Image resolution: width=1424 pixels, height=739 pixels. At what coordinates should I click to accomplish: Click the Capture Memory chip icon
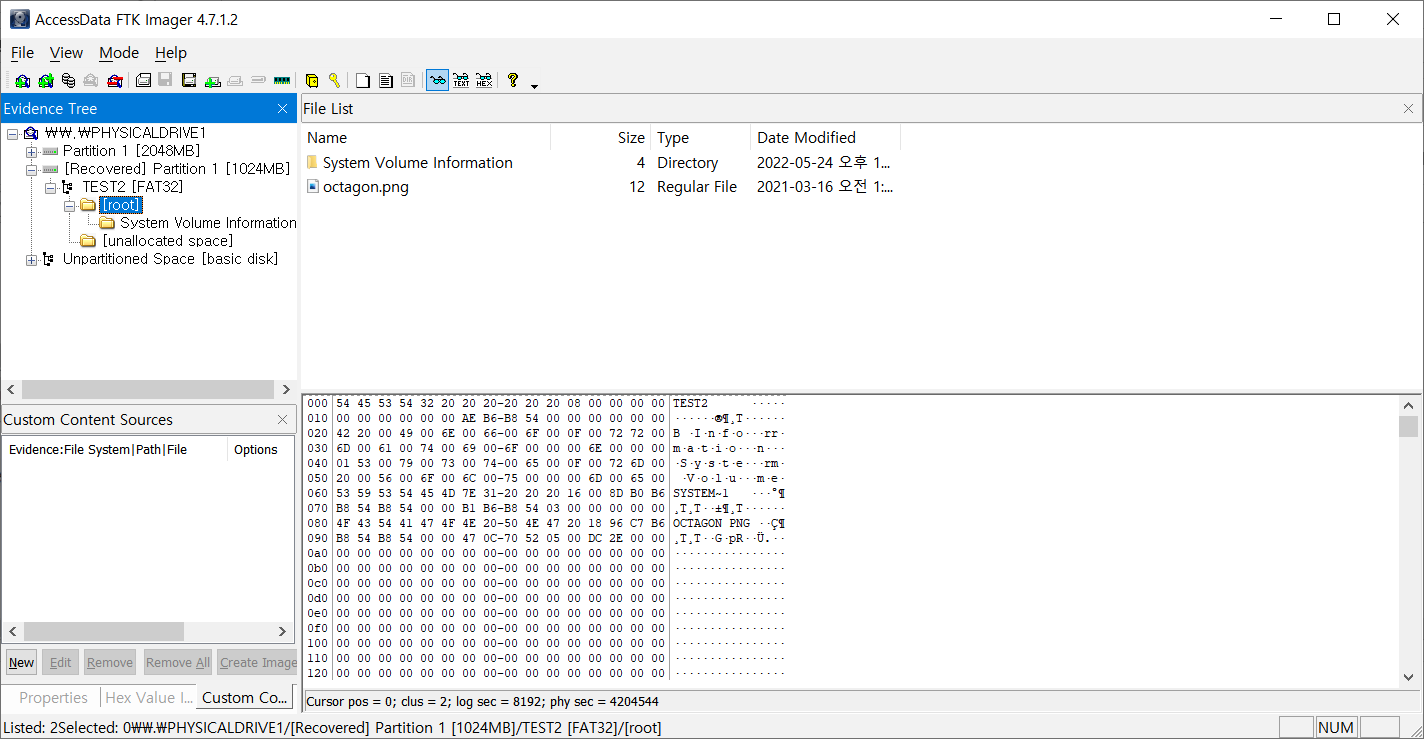pyautogui.click(x=282, y=80)
